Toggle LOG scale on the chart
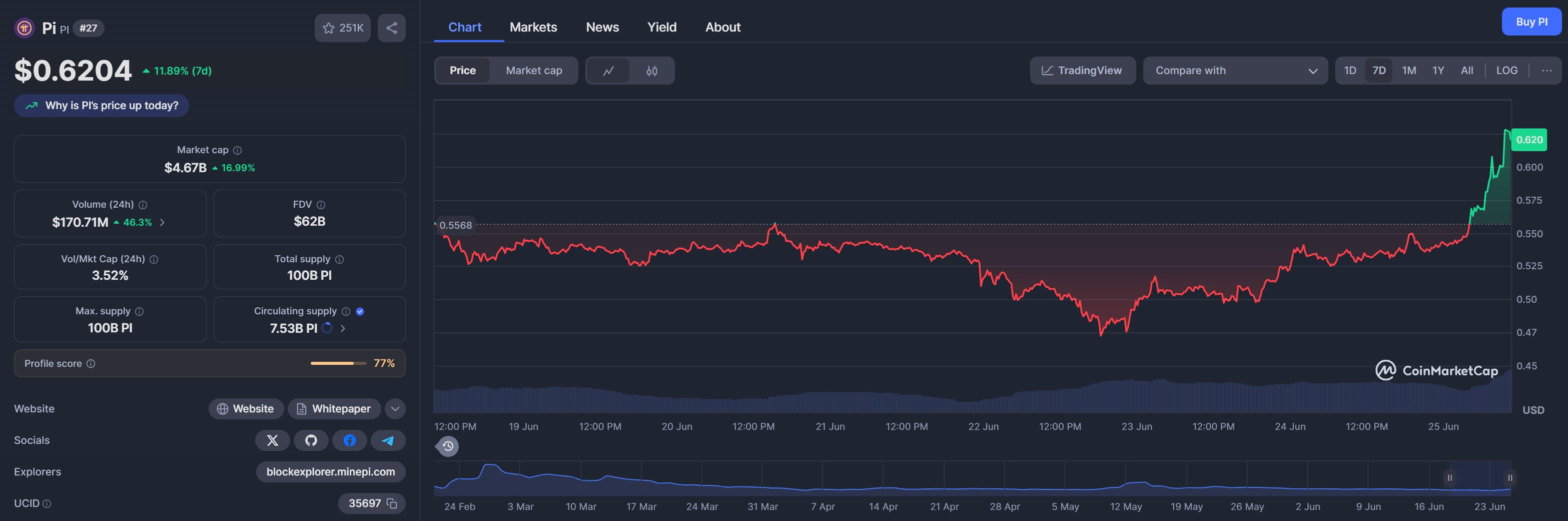The width and height of the screenshot is (1568, 521). point(1506,71)
